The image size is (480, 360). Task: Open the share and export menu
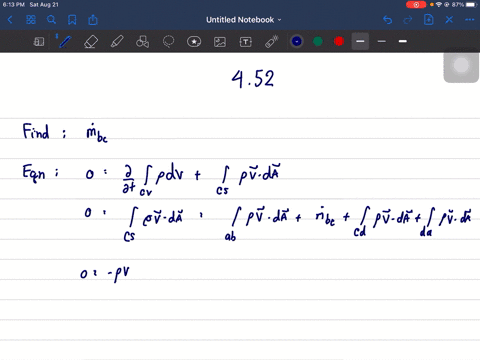(x=93, y=20)
